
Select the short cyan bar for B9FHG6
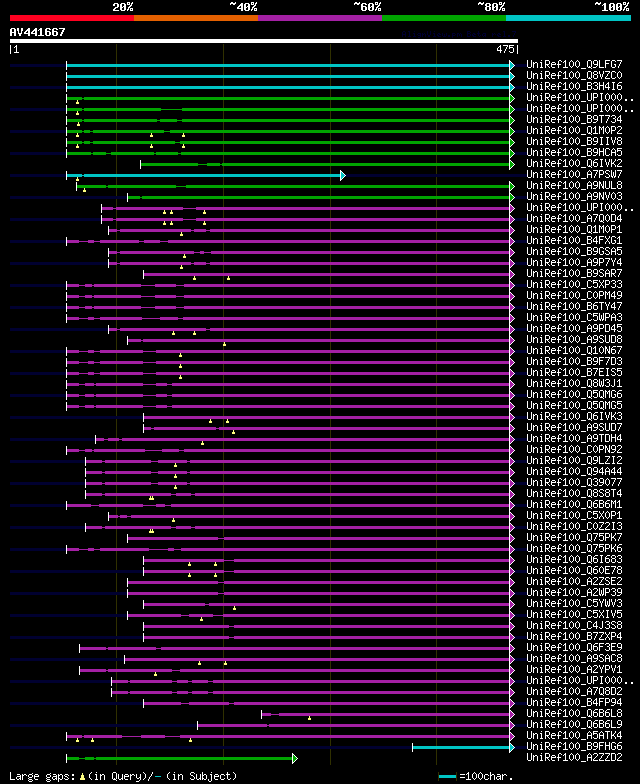[x=461, y=748]
